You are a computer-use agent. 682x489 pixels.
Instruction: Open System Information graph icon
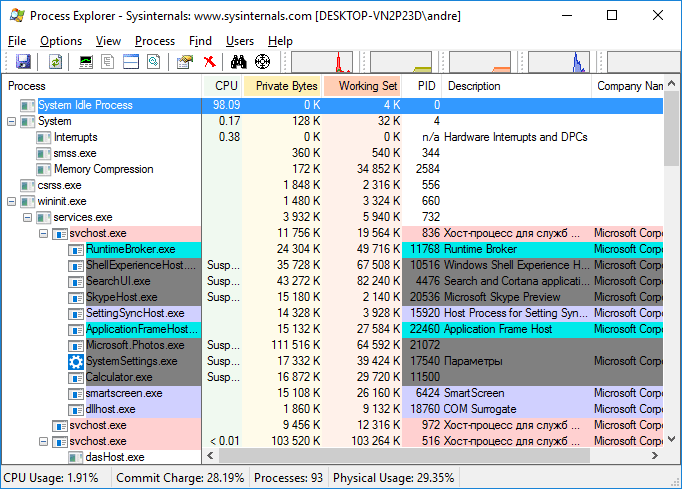86,61
